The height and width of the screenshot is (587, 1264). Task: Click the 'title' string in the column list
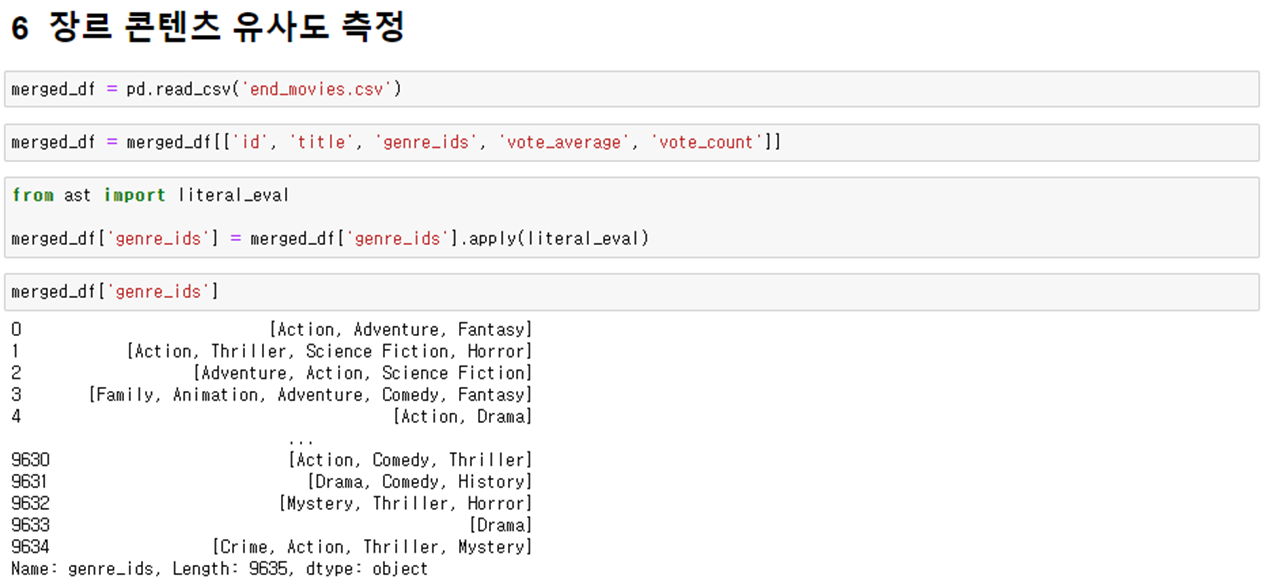(321, 143)
